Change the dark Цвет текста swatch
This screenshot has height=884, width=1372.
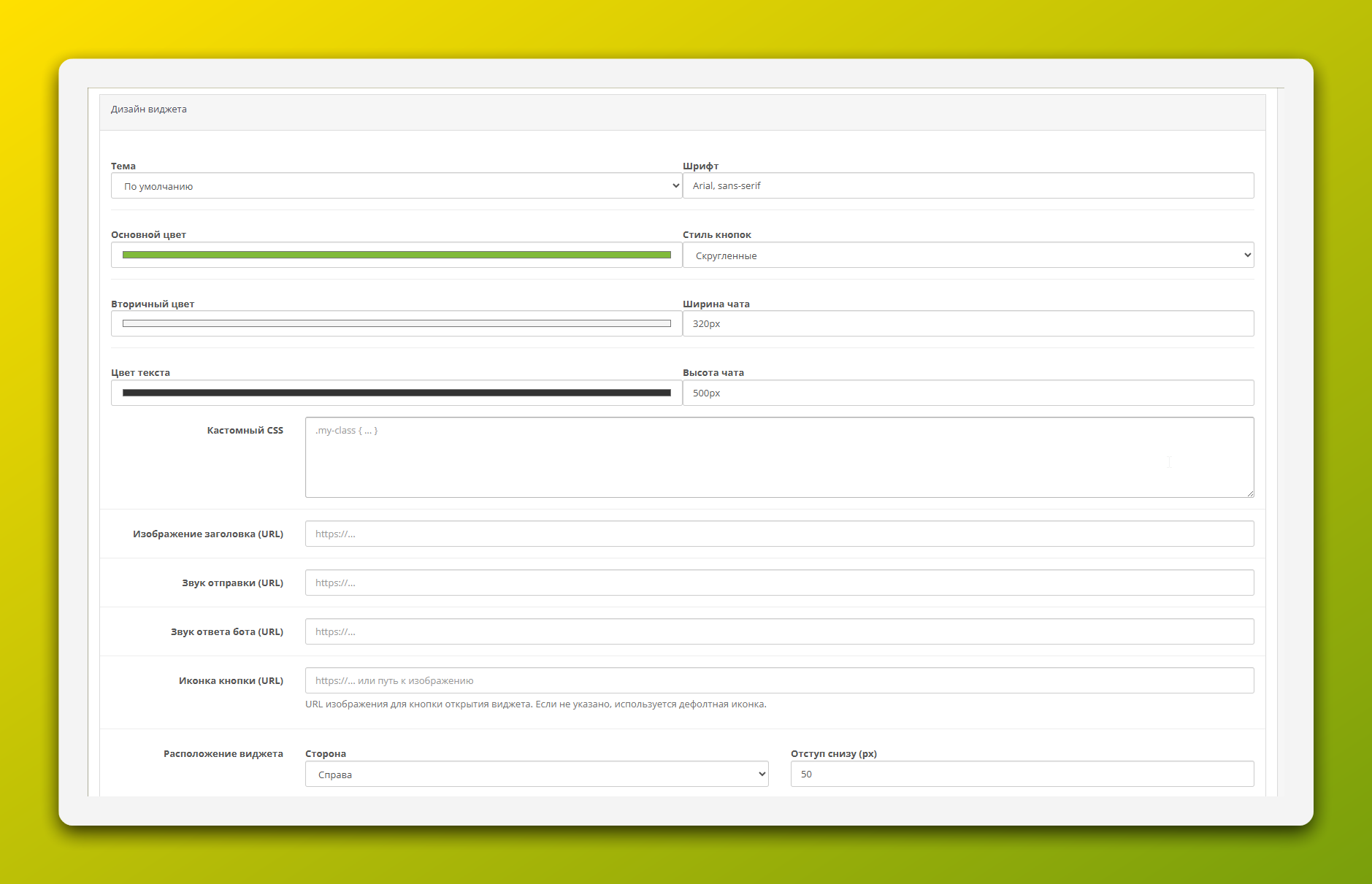coord(396,393)
